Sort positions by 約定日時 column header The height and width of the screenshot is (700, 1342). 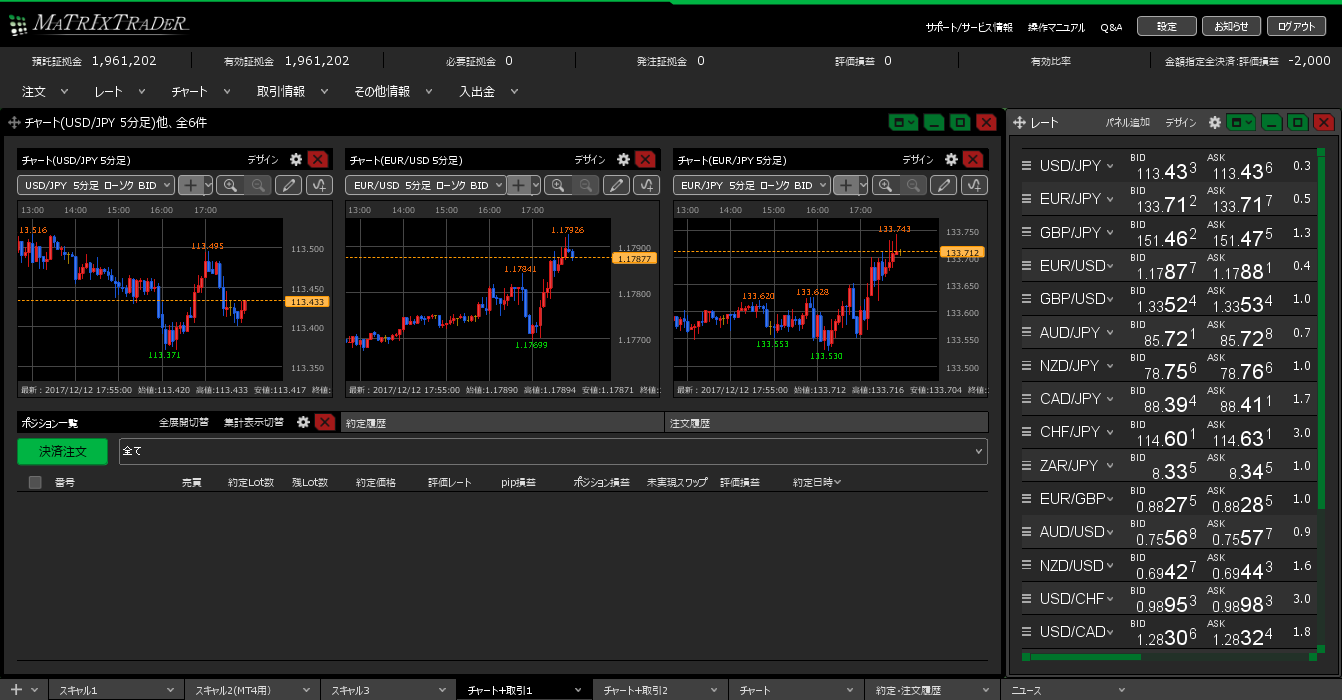[817, 482]
